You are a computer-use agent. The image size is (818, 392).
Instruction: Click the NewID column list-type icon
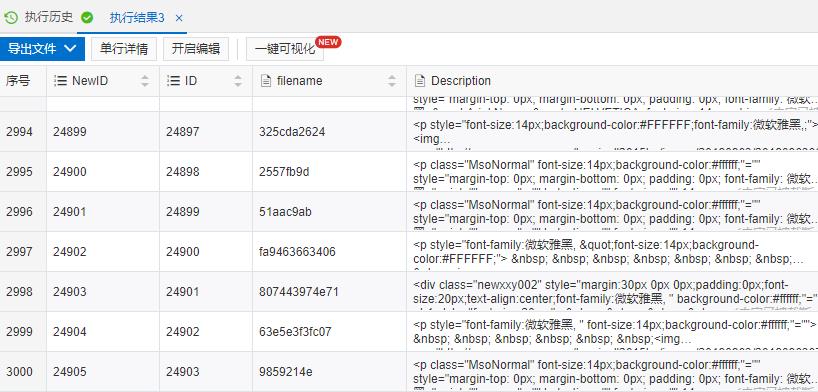pyautogui.click(x=61, y=81)
